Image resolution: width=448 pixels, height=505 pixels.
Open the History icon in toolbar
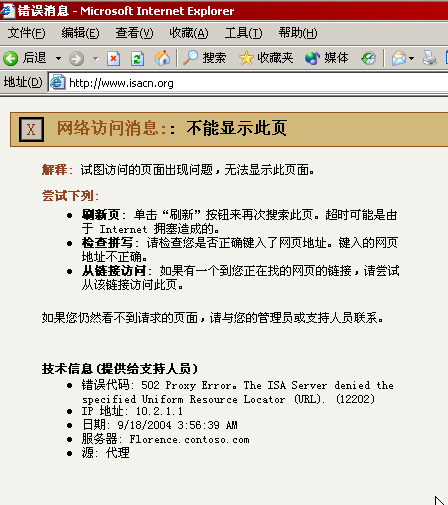(368, 58)
